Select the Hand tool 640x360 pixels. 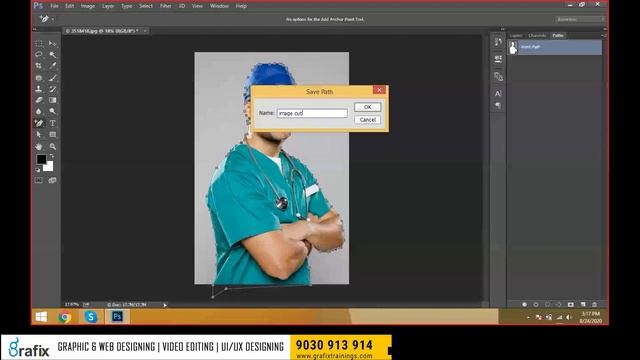(x=39, y=146)
